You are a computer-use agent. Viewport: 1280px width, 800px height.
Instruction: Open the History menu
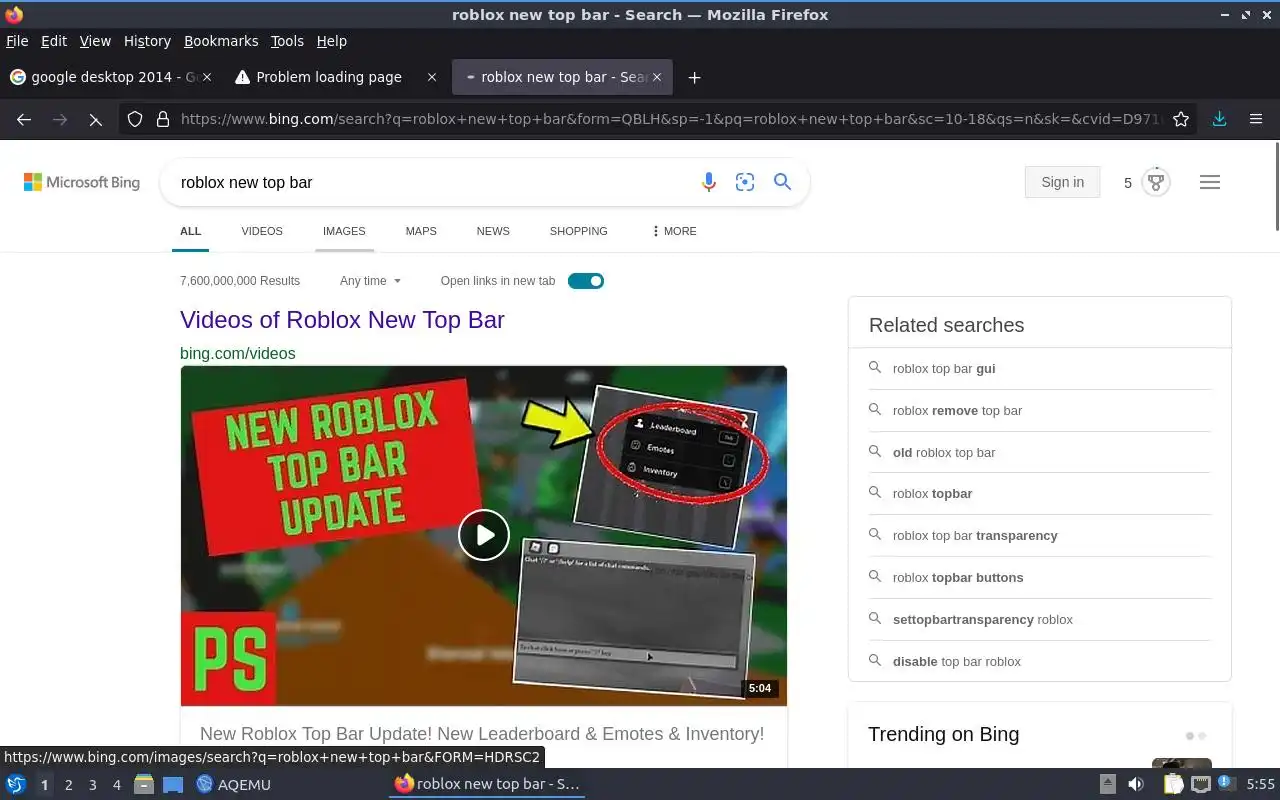coord(147,41)
